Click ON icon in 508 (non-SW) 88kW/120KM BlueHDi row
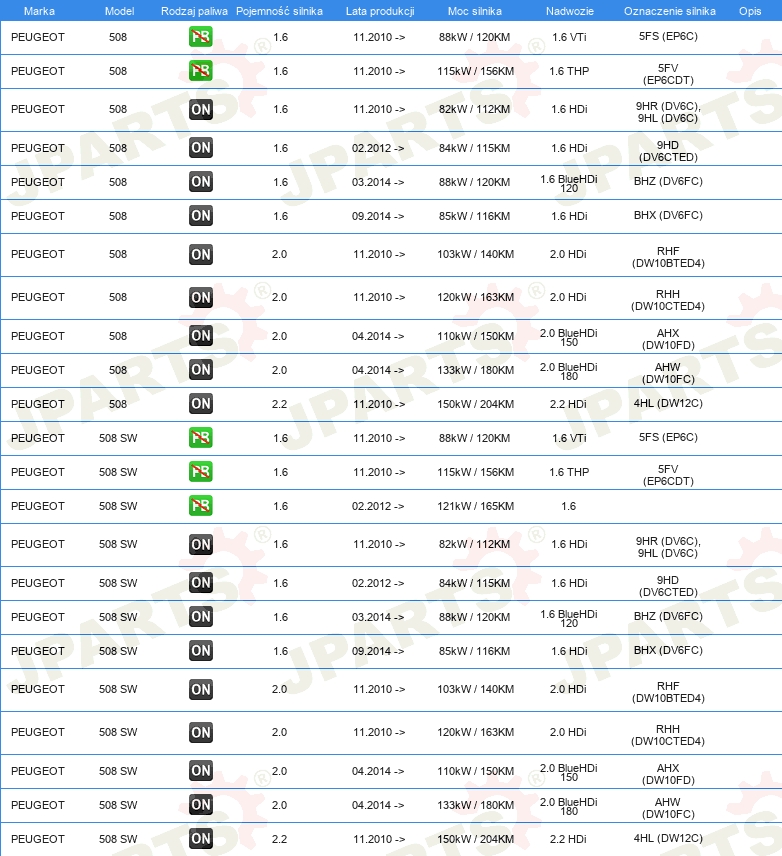This screenshot has width=782, height=856. (200, 181)
